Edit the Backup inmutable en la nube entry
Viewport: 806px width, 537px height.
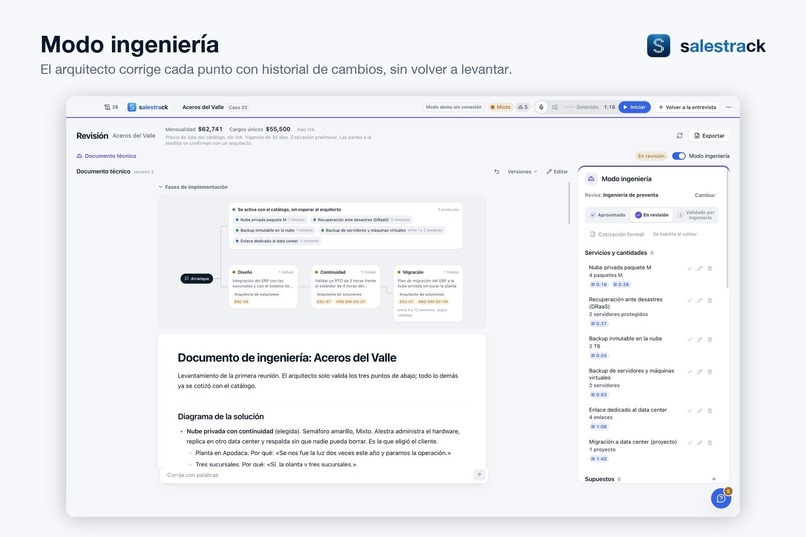tap(700, 340)
